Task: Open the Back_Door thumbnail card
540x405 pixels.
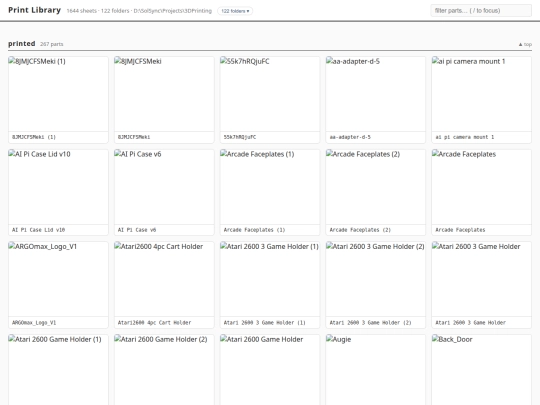Action: 481,370
